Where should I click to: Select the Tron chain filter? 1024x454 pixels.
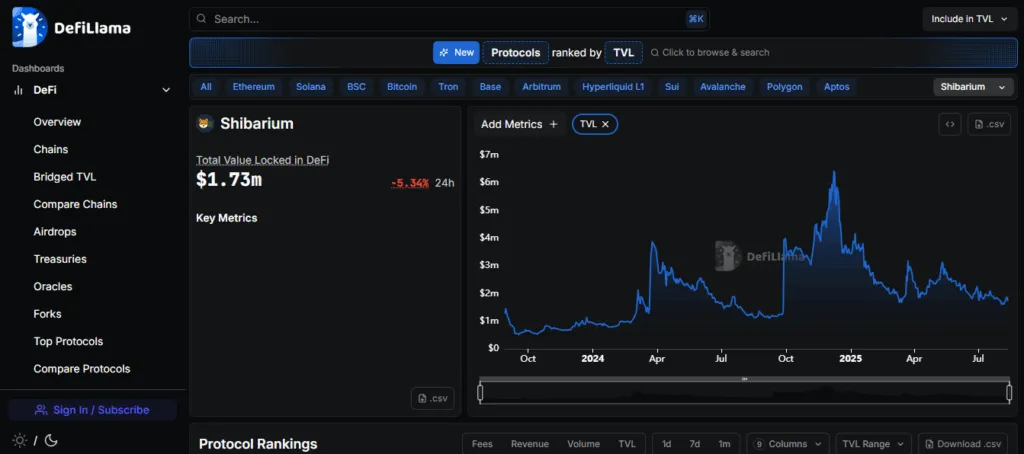point(448,86)
